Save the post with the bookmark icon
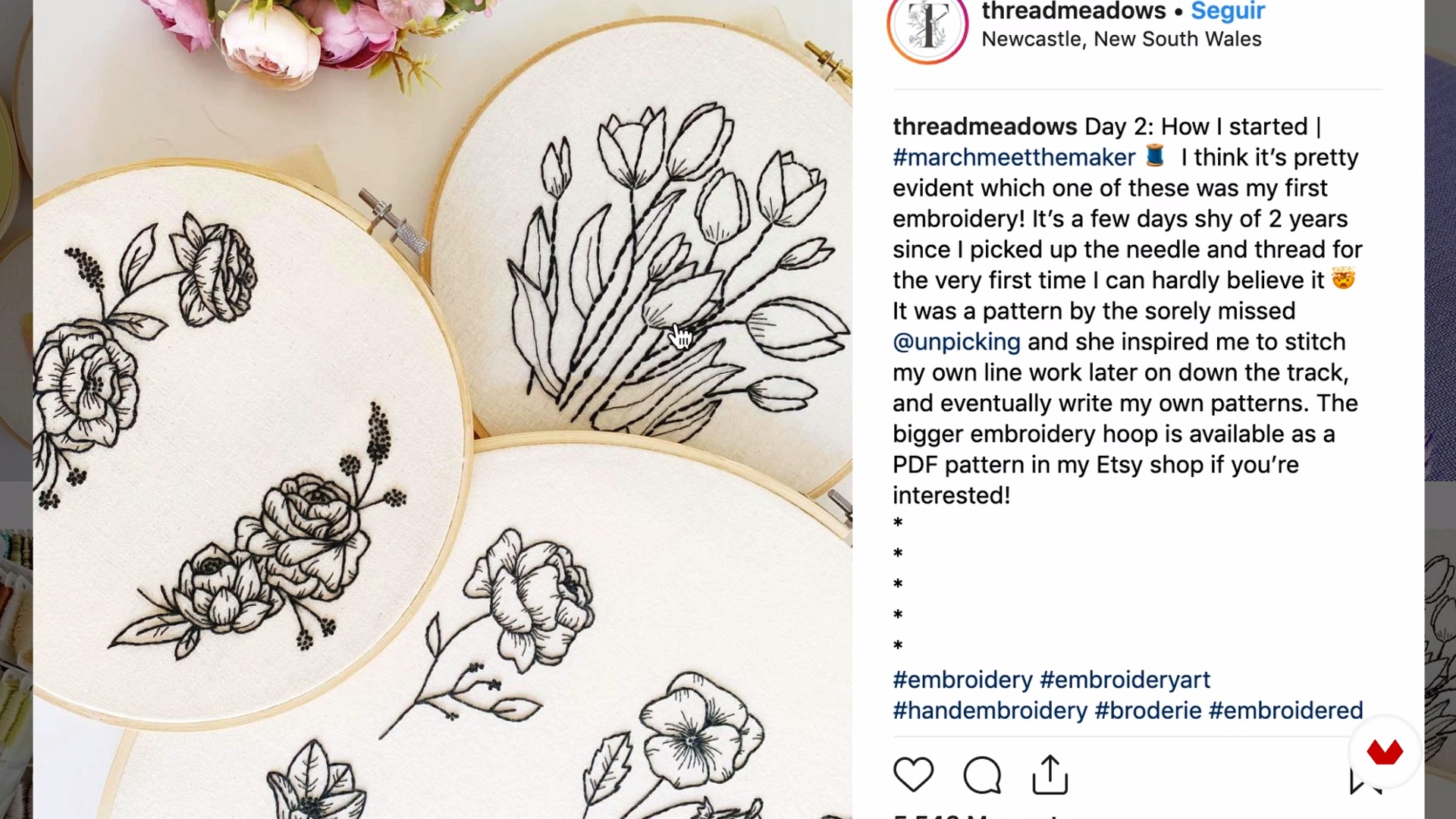The width and height of the screenshot is (1456, 819). click(1365, 780)
